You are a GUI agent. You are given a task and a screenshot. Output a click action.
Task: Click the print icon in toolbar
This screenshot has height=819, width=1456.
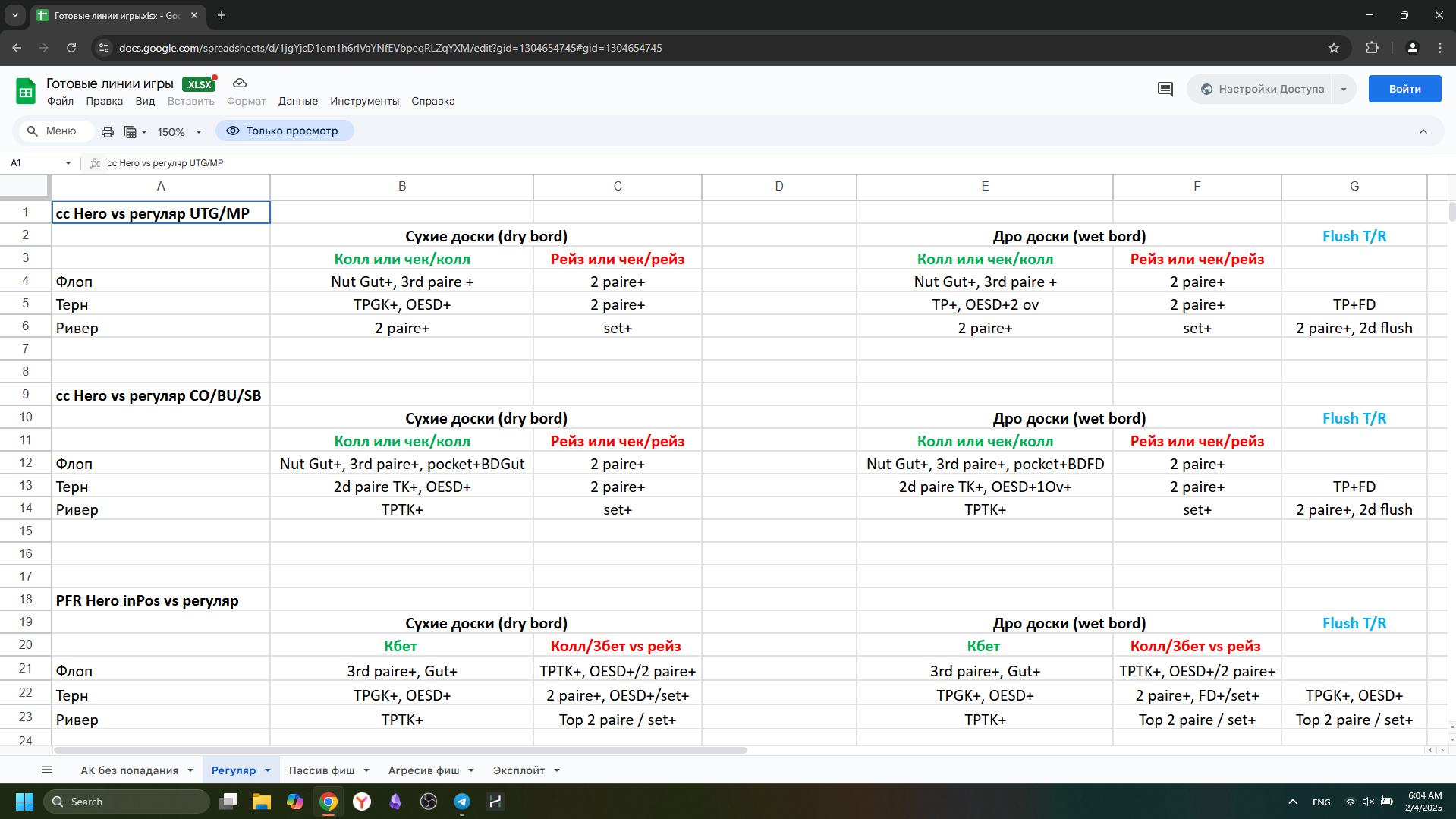[x=108, y=132]
